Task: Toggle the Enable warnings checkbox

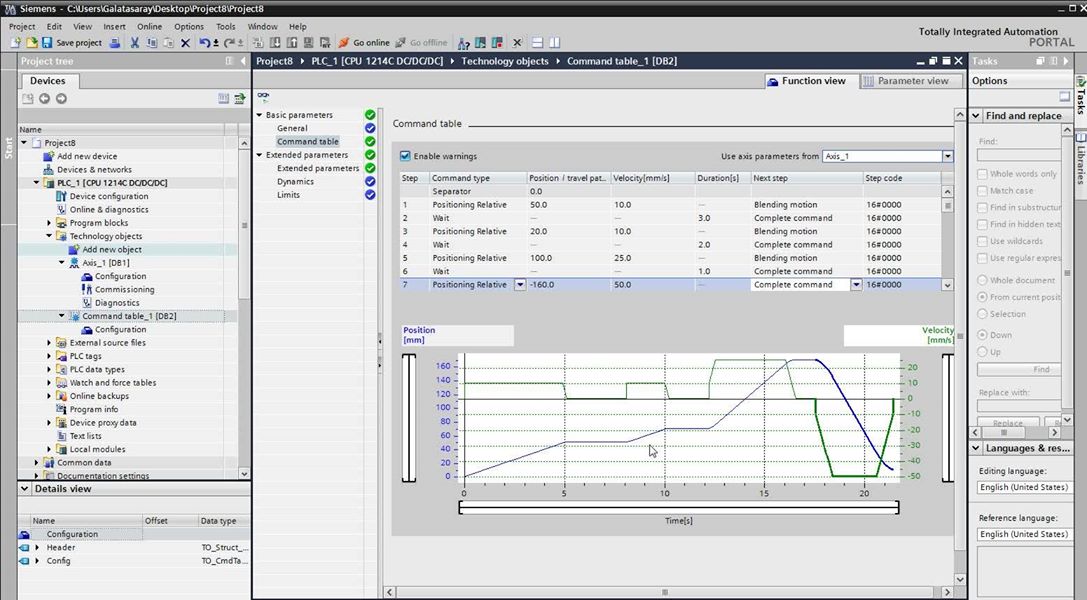Action: pyautogui.click(x=406, y=157)
